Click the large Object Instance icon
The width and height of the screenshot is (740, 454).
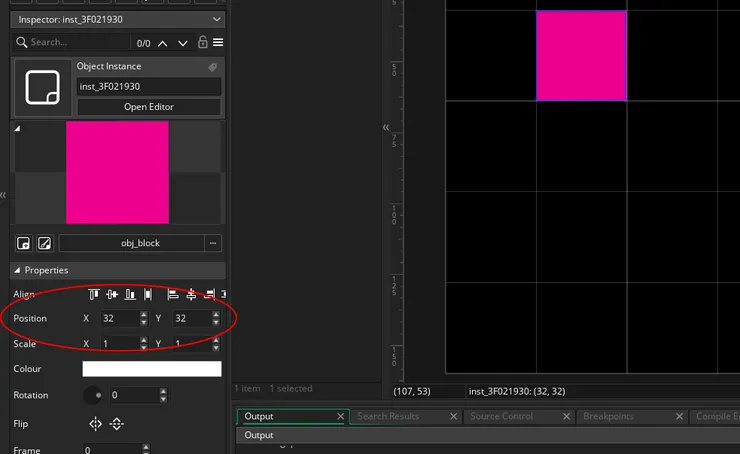pos(42,87)
